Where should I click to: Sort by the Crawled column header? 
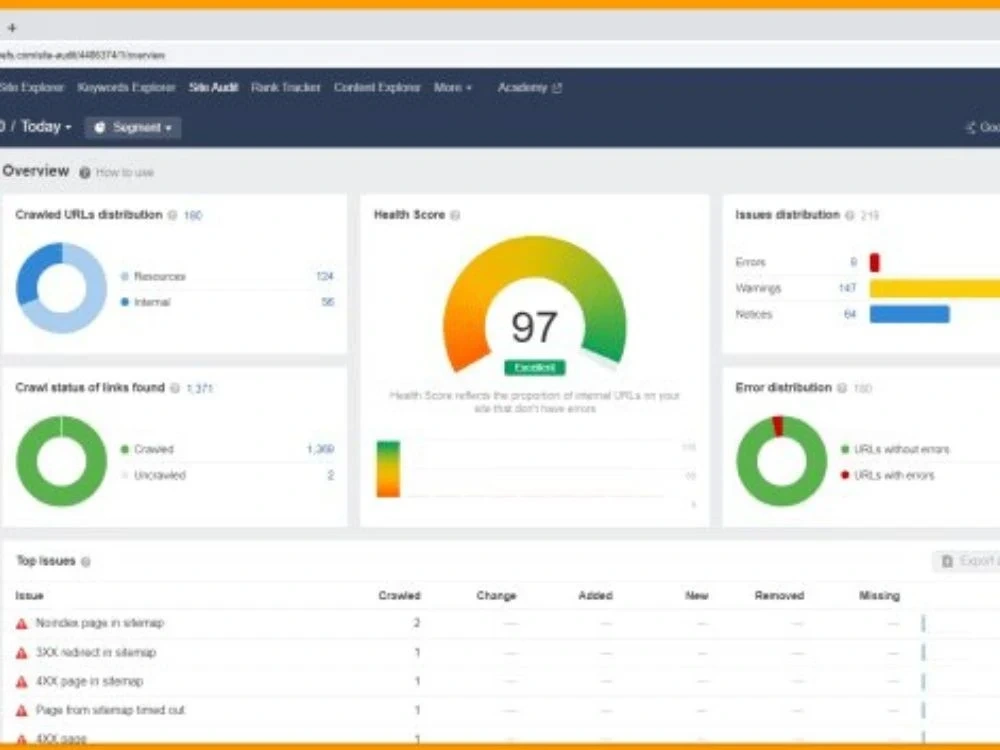click(399, 596)
